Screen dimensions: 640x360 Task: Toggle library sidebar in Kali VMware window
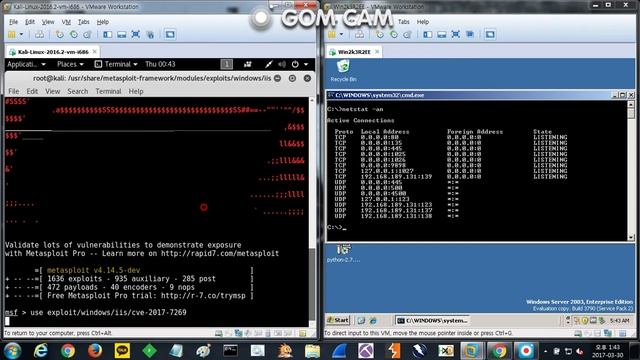coord(107,35)
